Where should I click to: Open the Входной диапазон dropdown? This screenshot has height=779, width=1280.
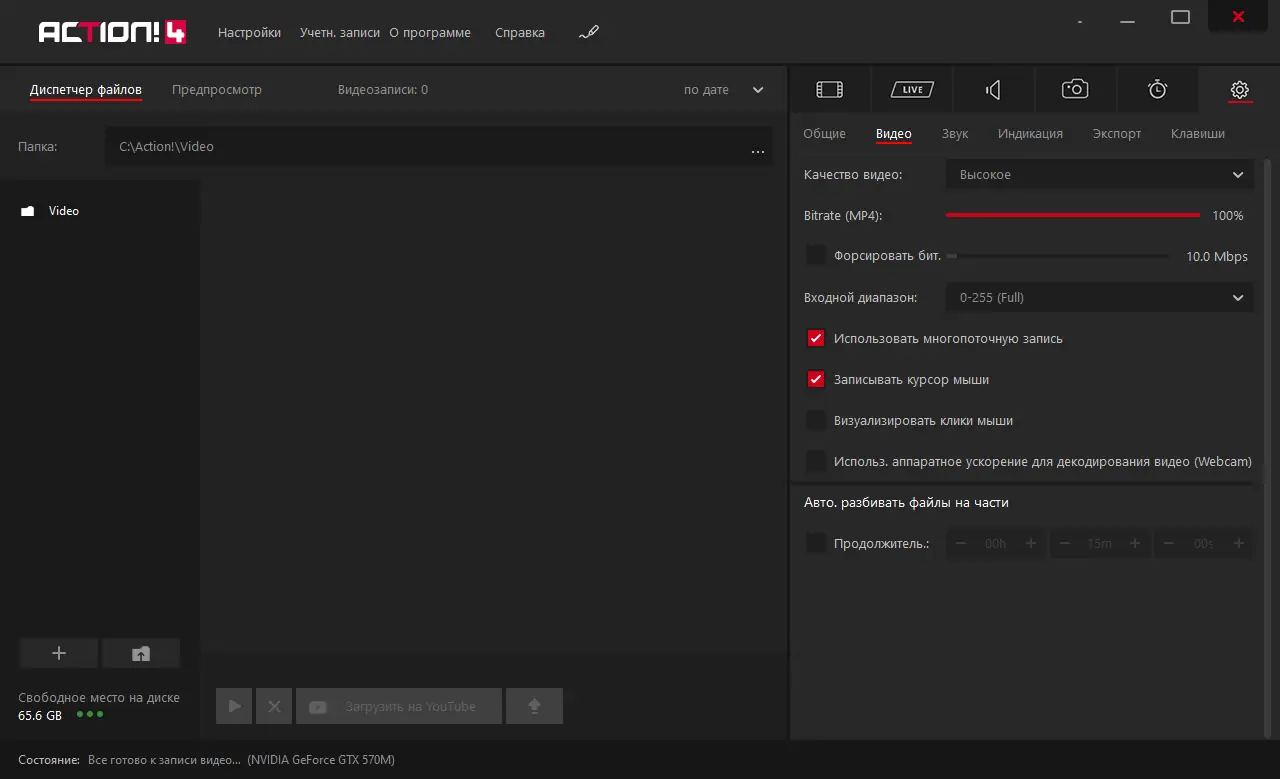(x=1099, y=297)
